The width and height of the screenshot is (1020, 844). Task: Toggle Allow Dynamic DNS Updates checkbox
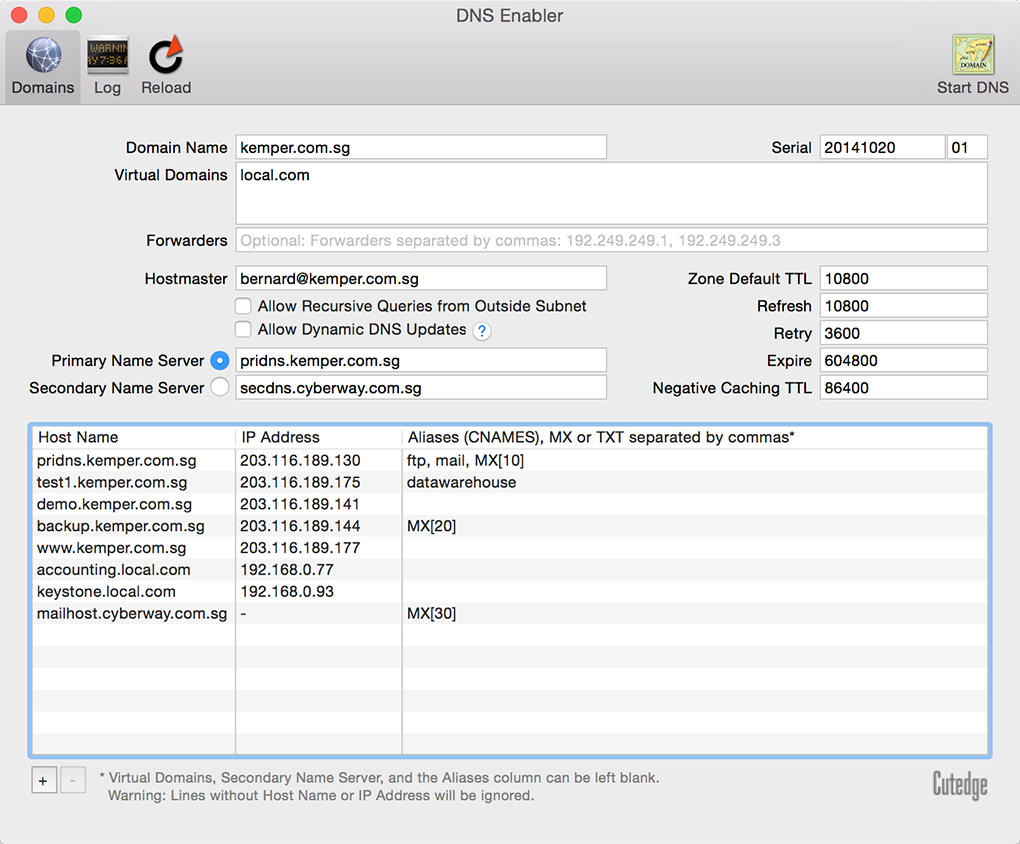[x=243, y=329]
